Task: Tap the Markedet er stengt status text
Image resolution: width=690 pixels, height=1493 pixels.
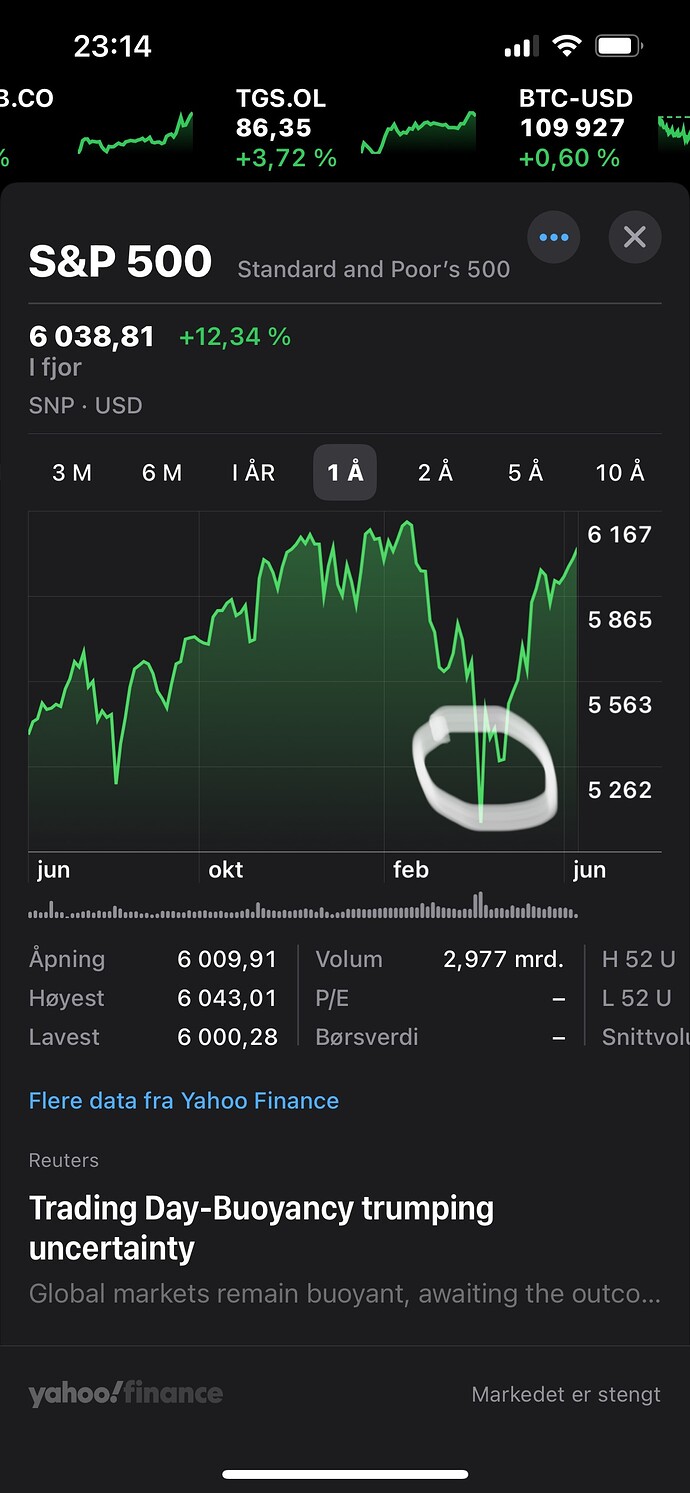Action: point(566,1394)
